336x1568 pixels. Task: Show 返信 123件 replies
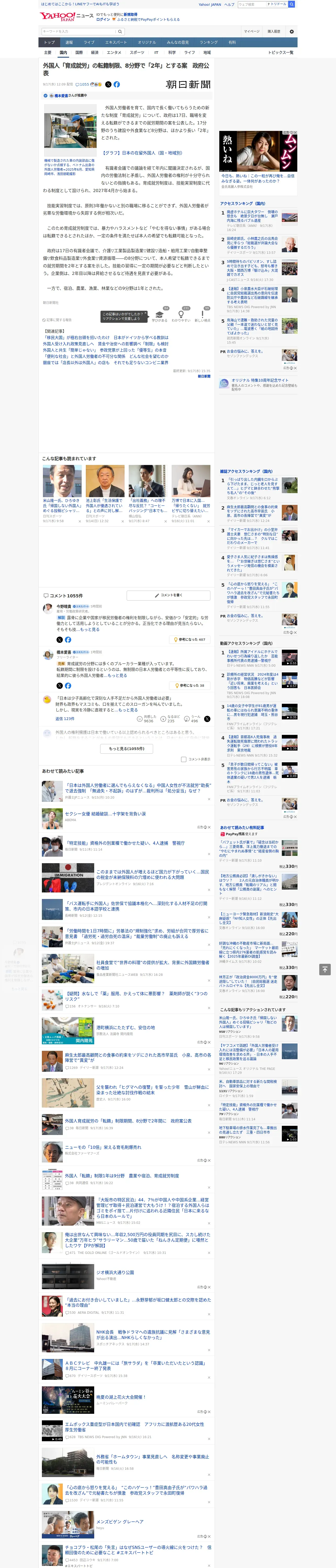point(65,719)
